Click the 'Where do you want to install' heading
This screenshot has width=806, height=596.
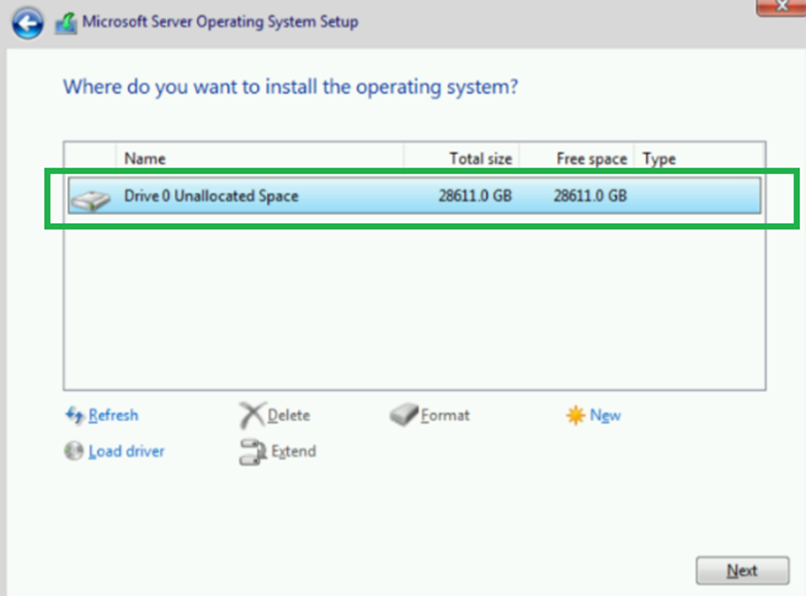[290, 87]
